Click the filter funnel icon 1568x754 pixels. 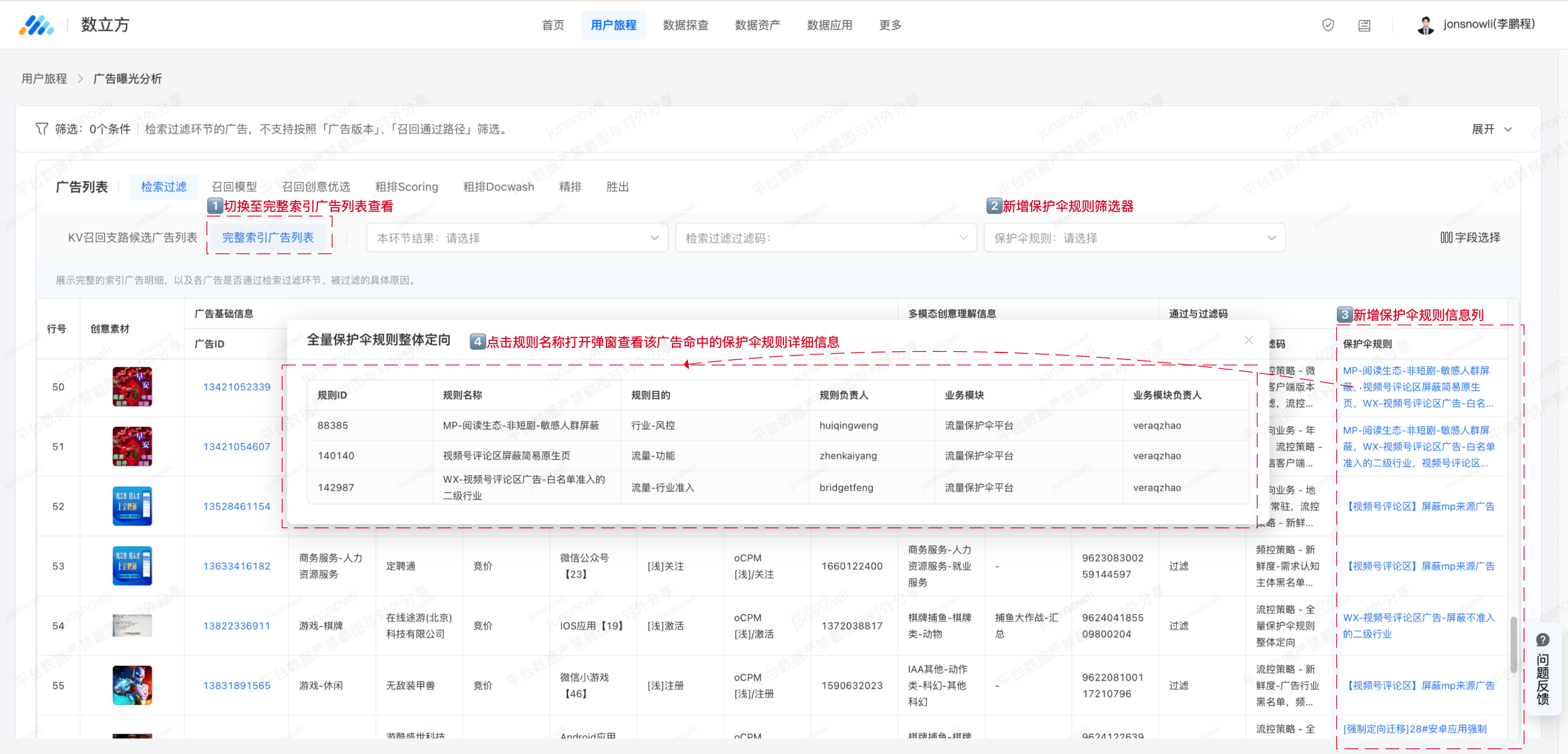pos(42,129)
